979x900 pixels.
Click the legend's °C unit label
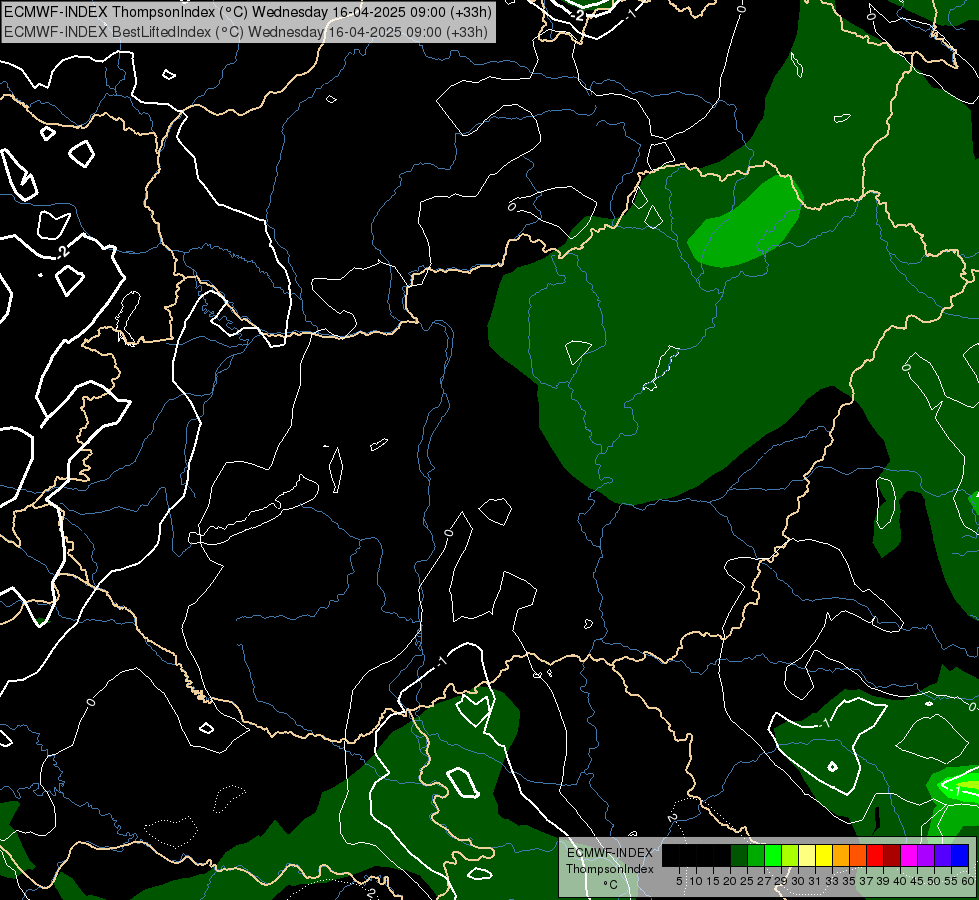click(x=610, y=884)
